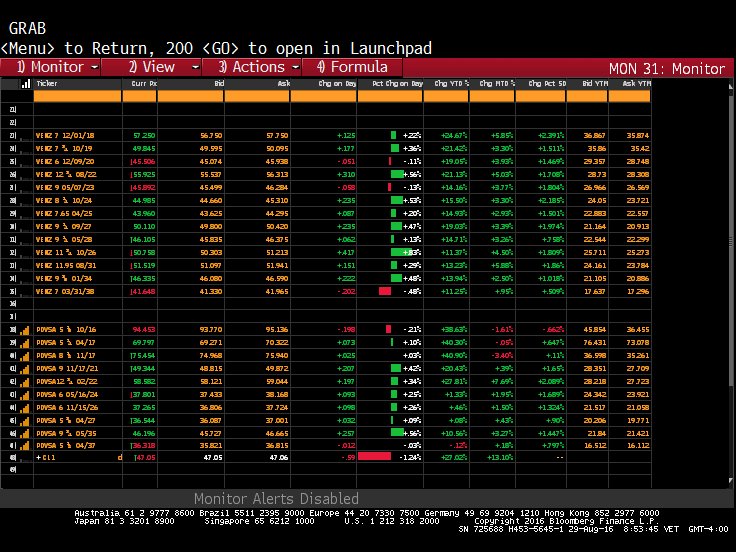This screenshot has height=552, width=736.
Task: Open chart icon for PDVSA 04/17 row
Action: pos(25,343)
